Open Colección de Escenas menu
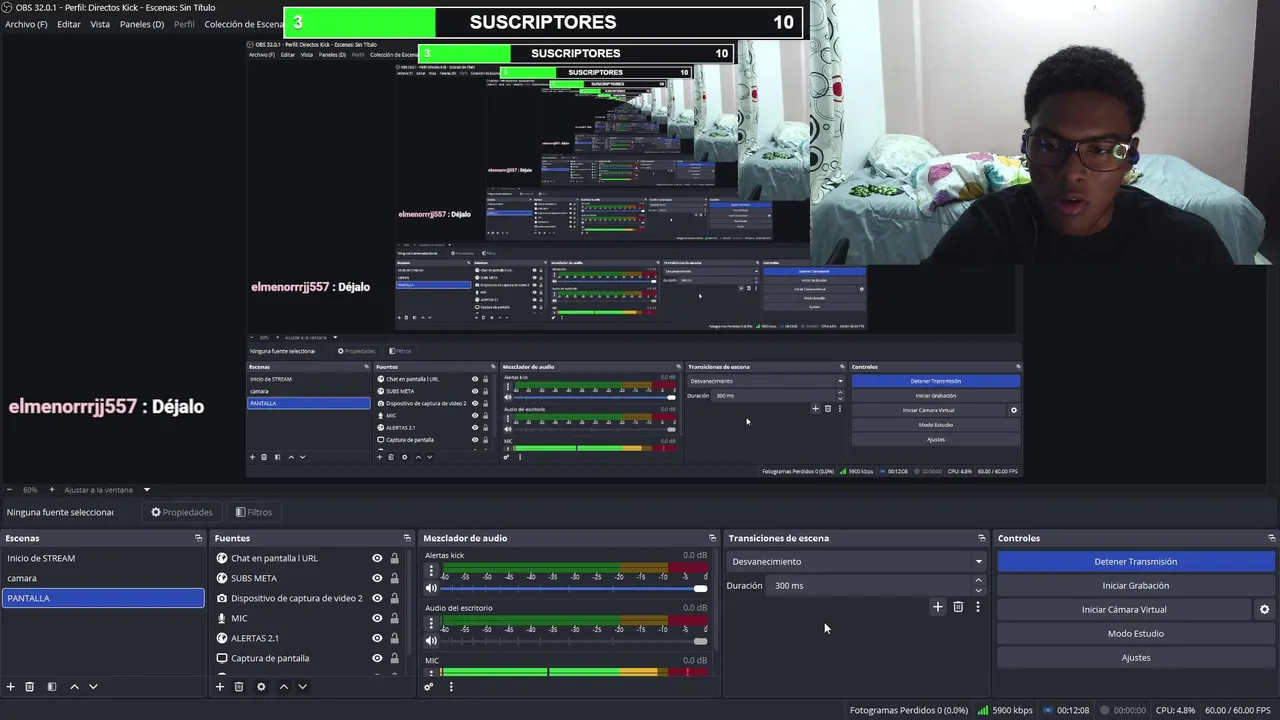 244,24
